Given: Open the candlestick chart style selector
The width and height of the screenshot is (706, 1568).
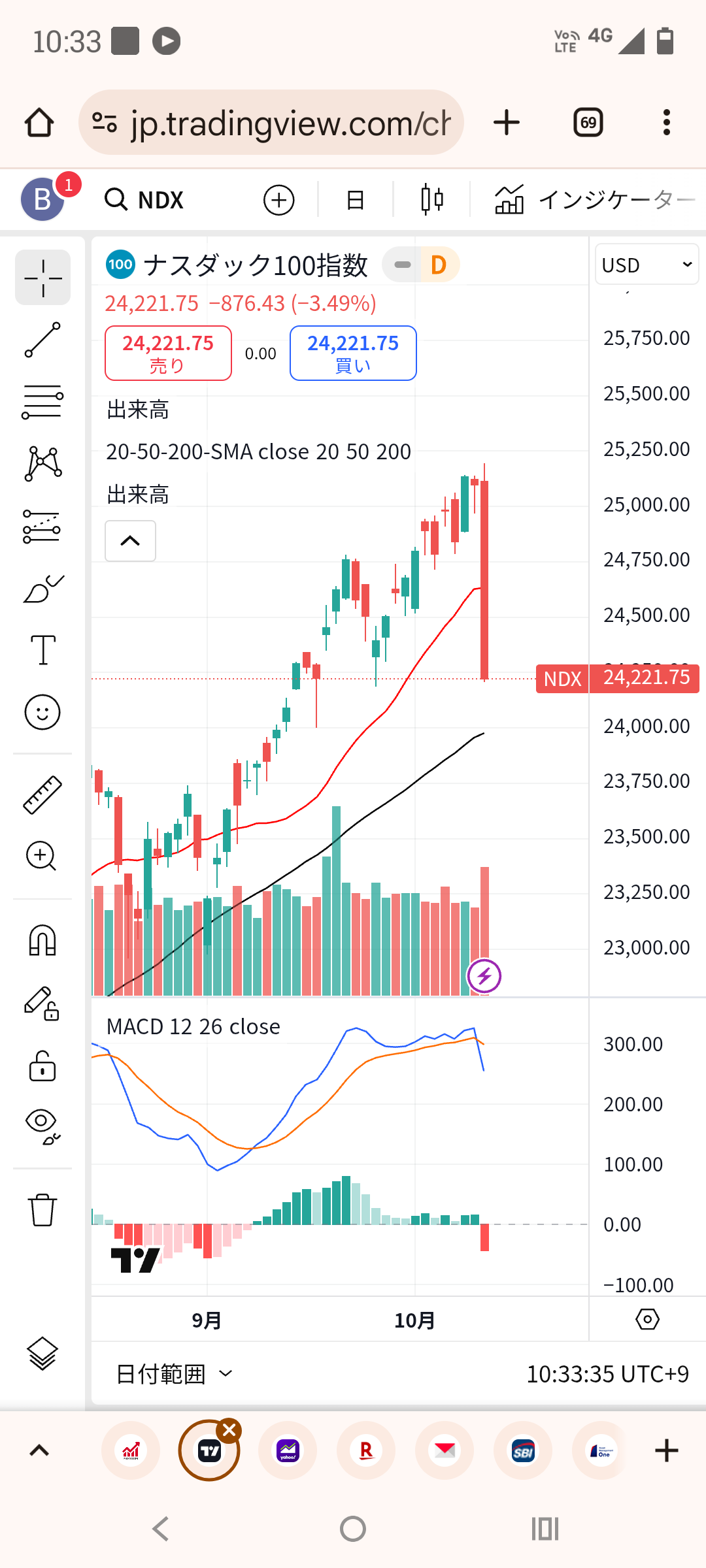Looking at the screenshot, I should click(432, 200).
